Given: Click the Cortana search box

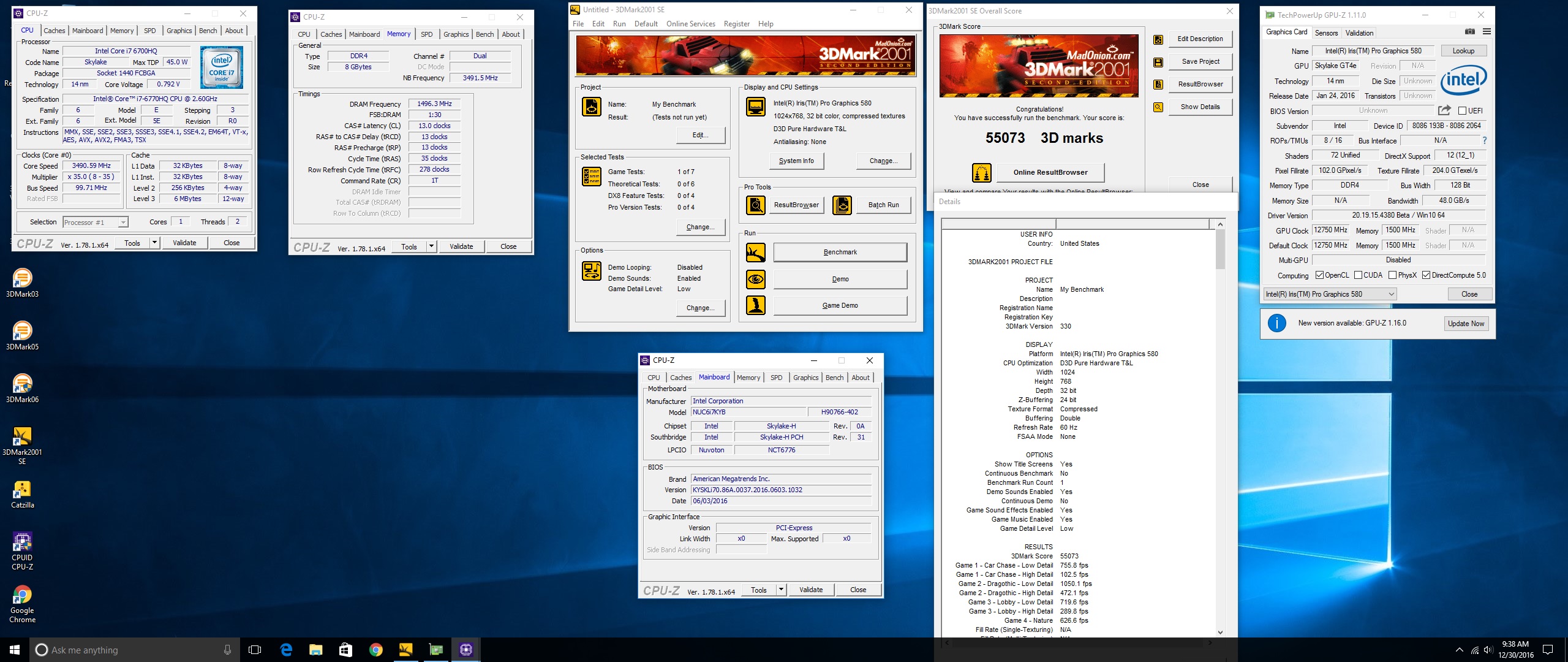Looking at the screenshot, I should [x=135, y=650].
